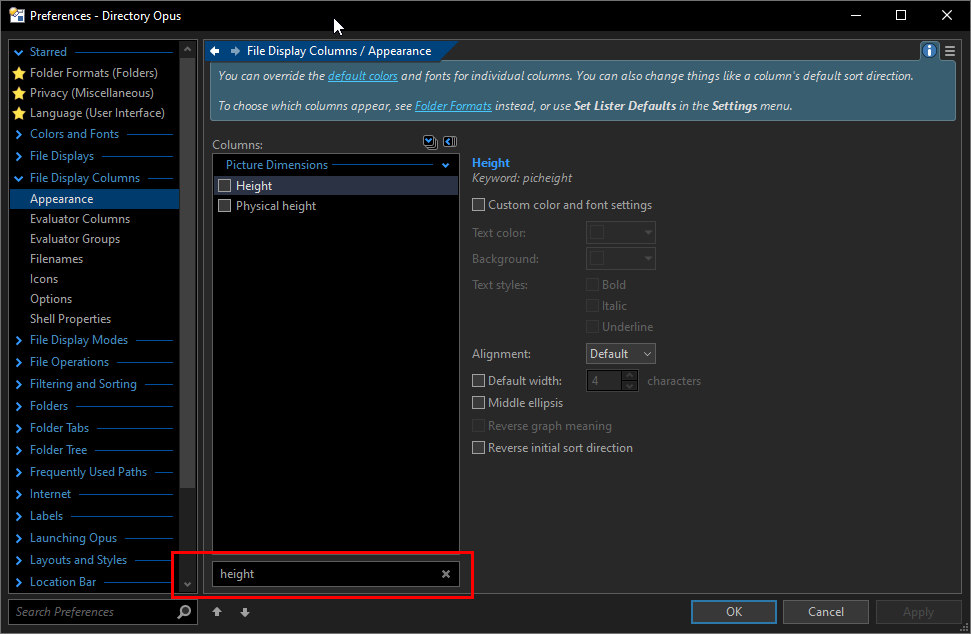Select the Appearance page in the tree
971x634 pixels.
click(95, 199)
